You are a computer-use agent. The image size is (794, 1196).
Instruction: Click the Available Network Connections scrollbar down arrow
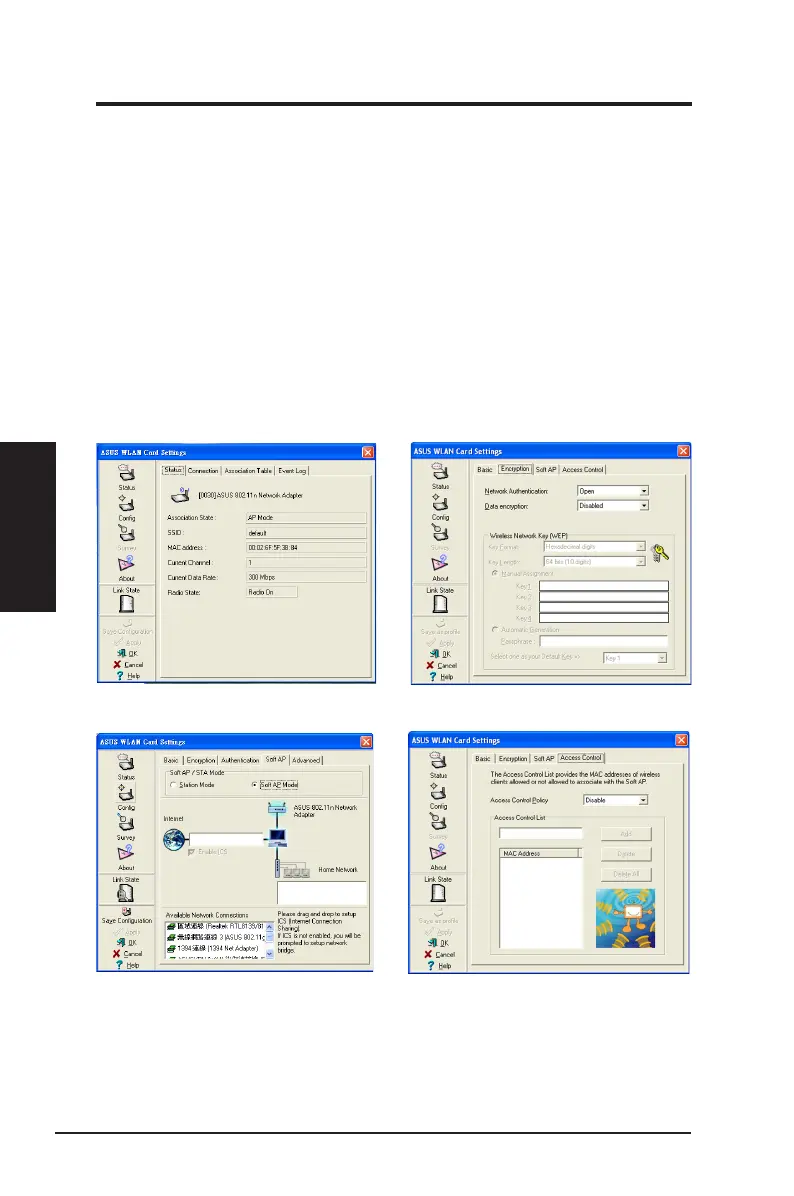(x=269, y=954)
